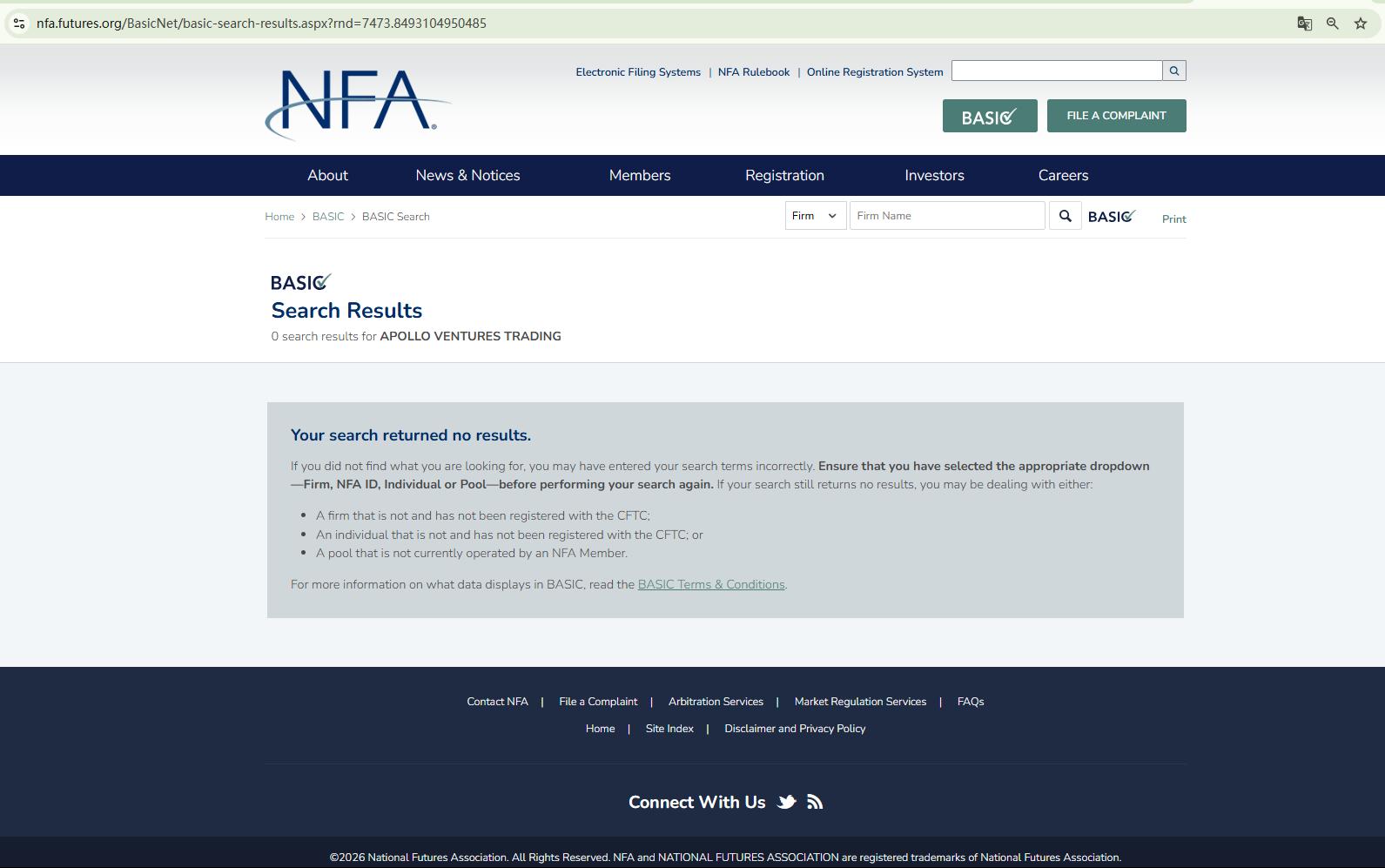Open the BASIC Terms & Conditions link
This screenshot has width=1385, height=868.
coord(711,584)
